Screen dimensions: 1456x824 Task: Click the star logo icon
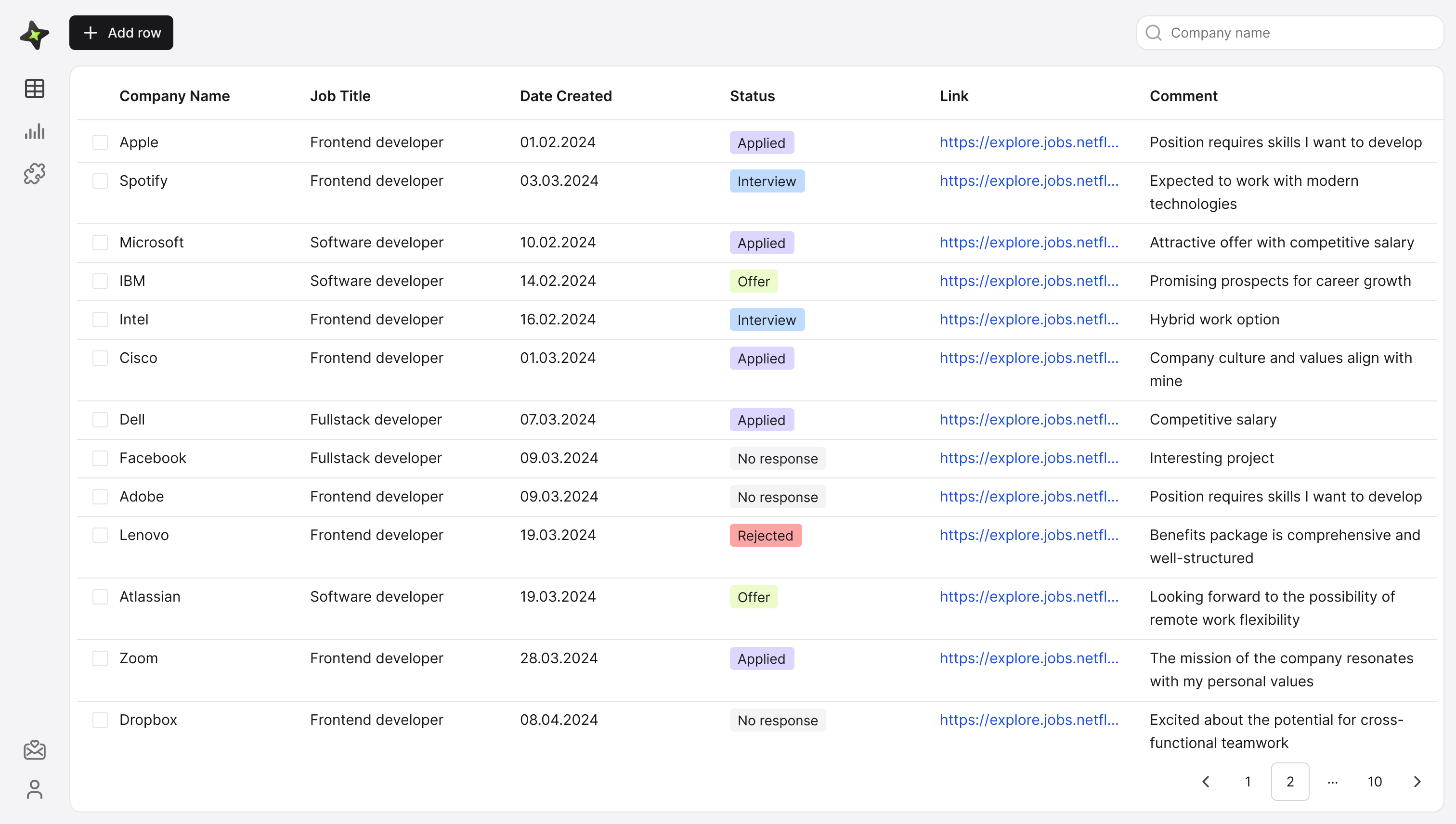coord(34,35)
